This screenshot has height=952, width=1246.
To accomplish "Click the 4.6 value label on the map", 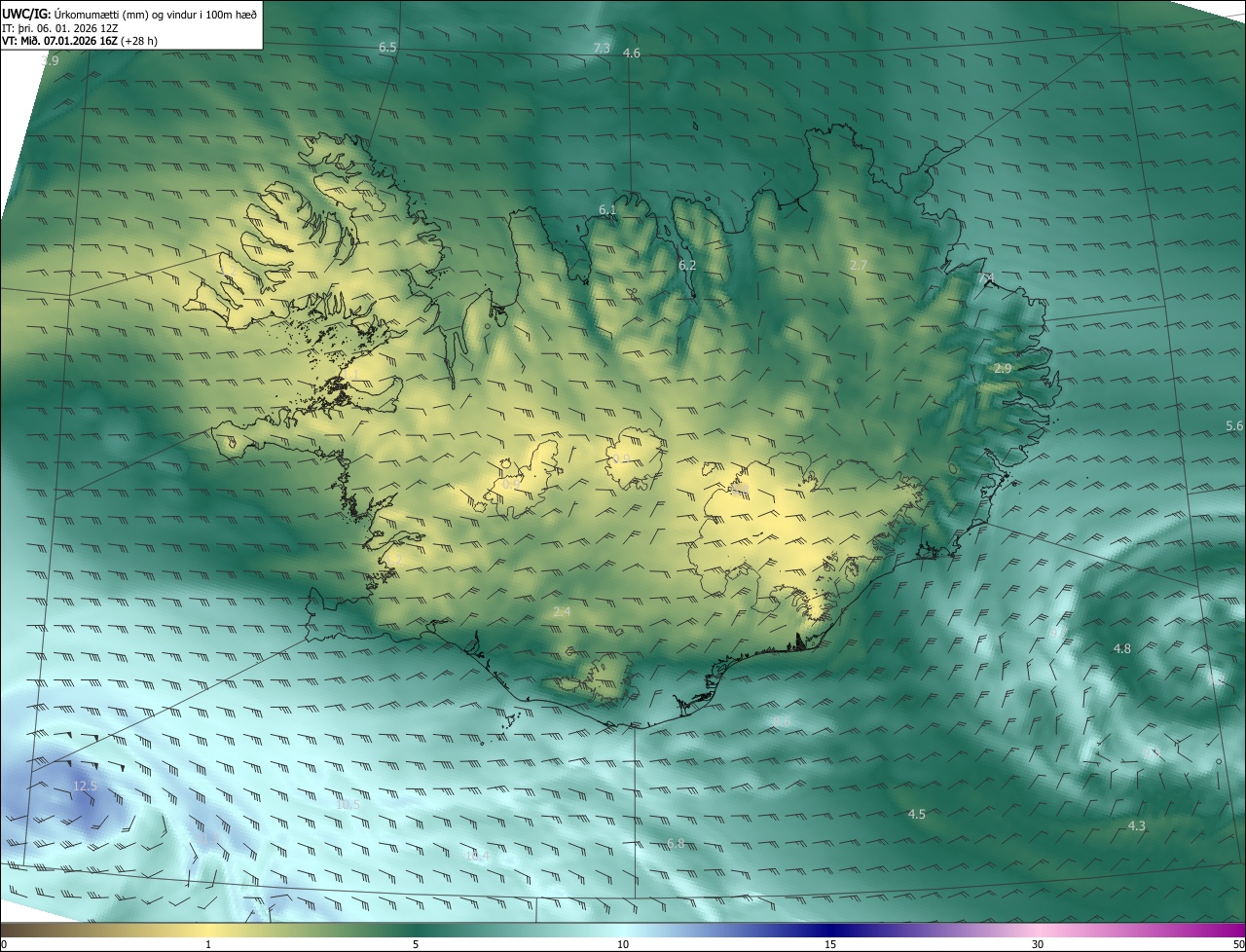I will (x=632, y=54).
